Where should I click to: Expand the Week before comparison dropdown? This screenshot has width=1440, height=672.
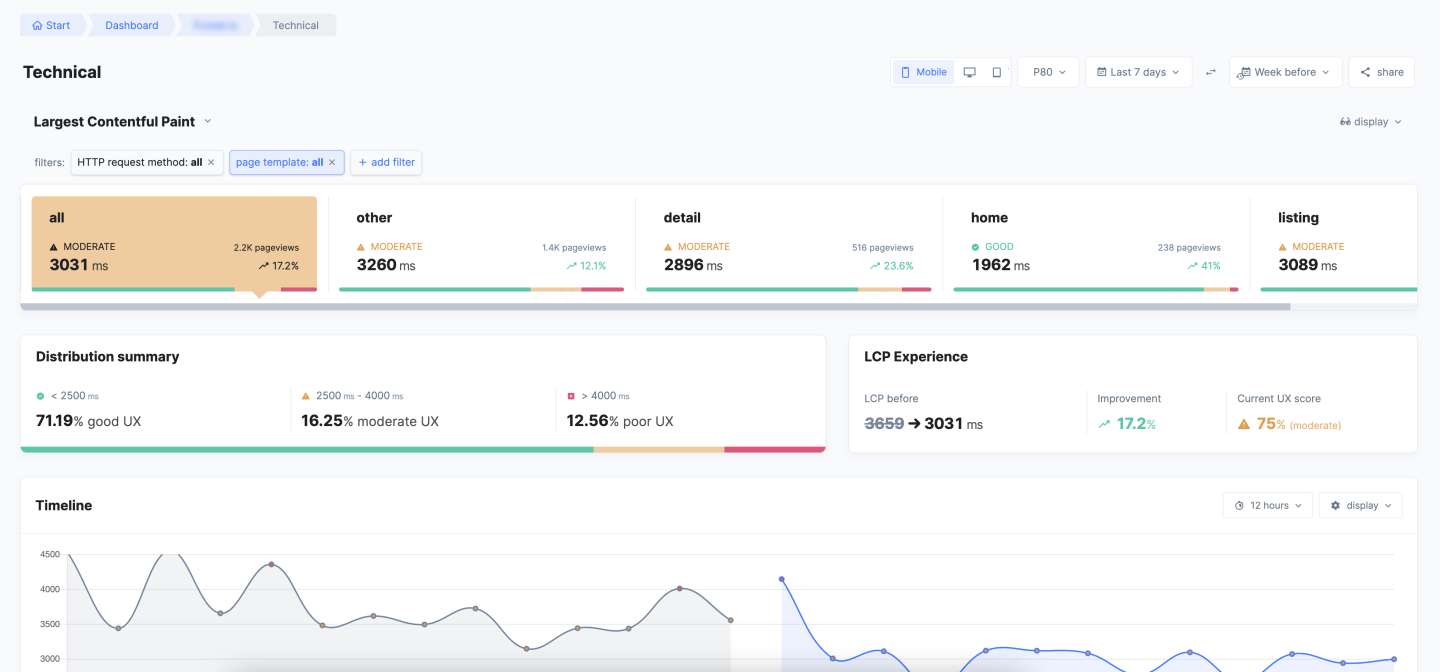[x=1284, y=71]
